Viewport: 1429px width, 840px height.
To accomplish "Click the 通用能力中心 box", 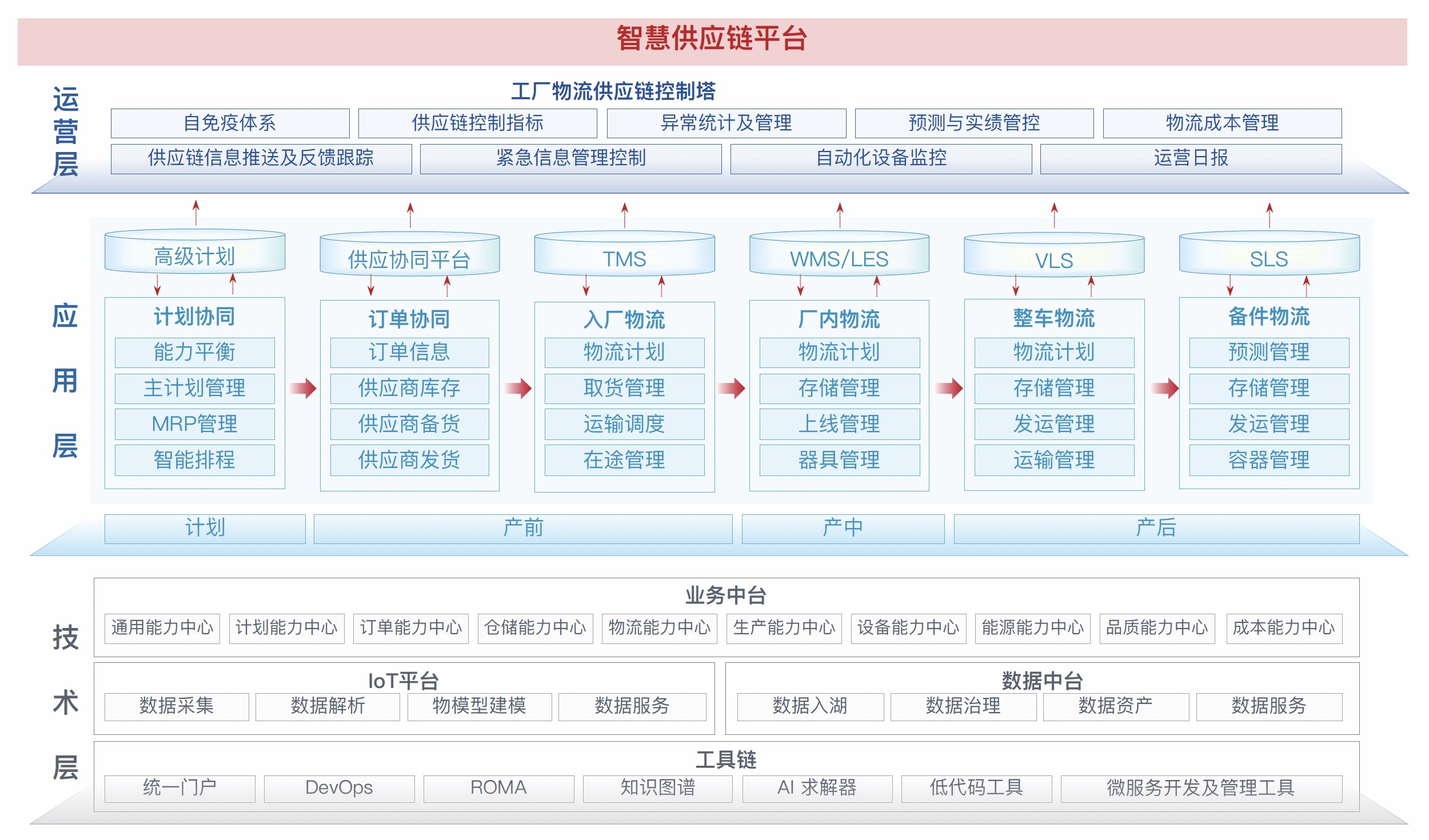I will coord(162,628).
